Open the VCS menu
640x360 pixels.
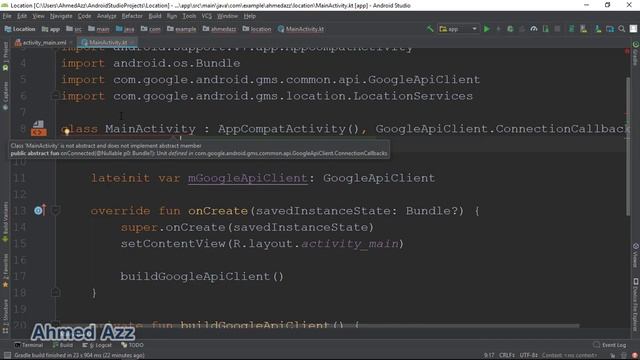[207, 16]
